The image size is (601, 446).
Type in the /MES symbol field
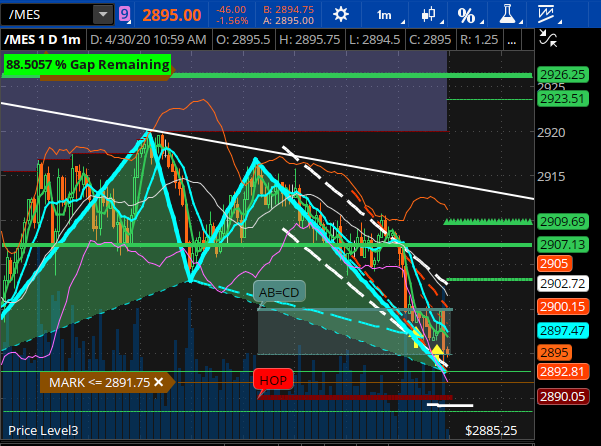click(47, 15)
